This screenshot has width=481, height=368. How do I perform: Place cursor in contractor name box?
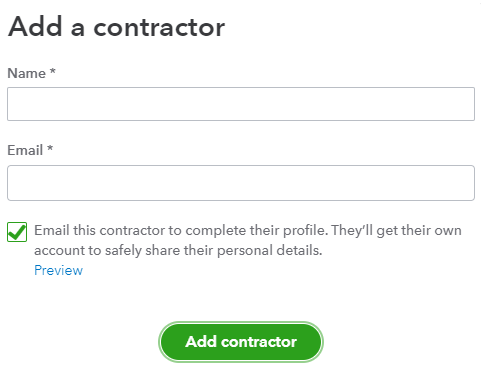(241, 104)
